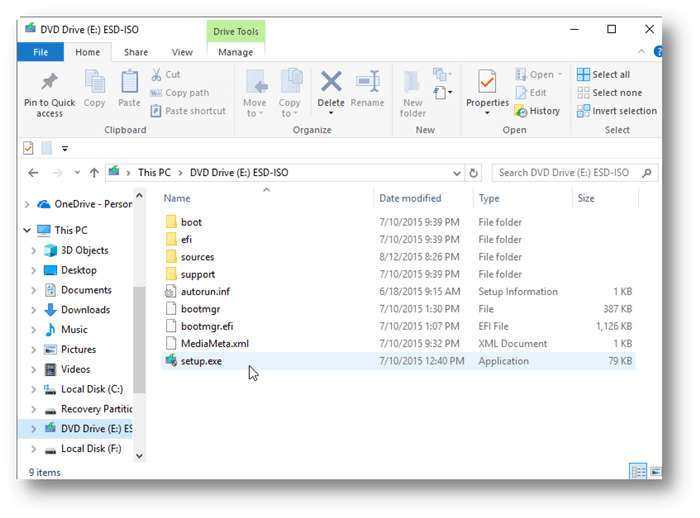700x518 pixels.
Task: Click Copy path in ribbon
Action: [x=179, y=93]
